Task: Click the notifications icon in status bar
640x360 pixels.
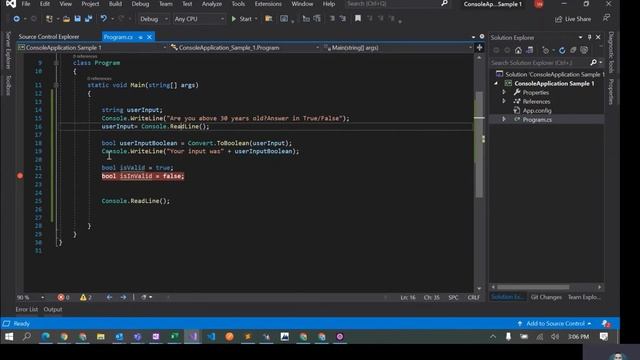Action: coord(606,324)
